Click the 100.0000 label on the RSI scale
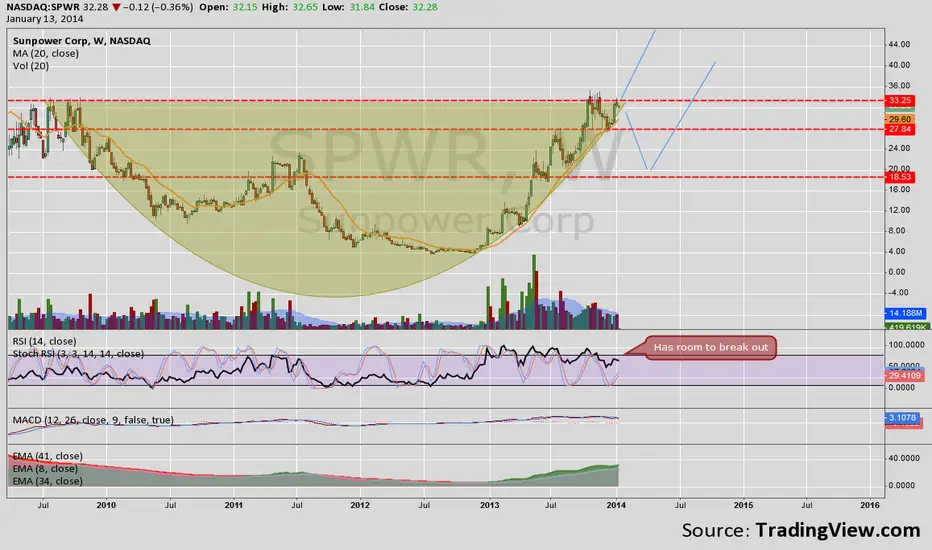The width and height of the screenshot is (932, 550). pos(906,345)
